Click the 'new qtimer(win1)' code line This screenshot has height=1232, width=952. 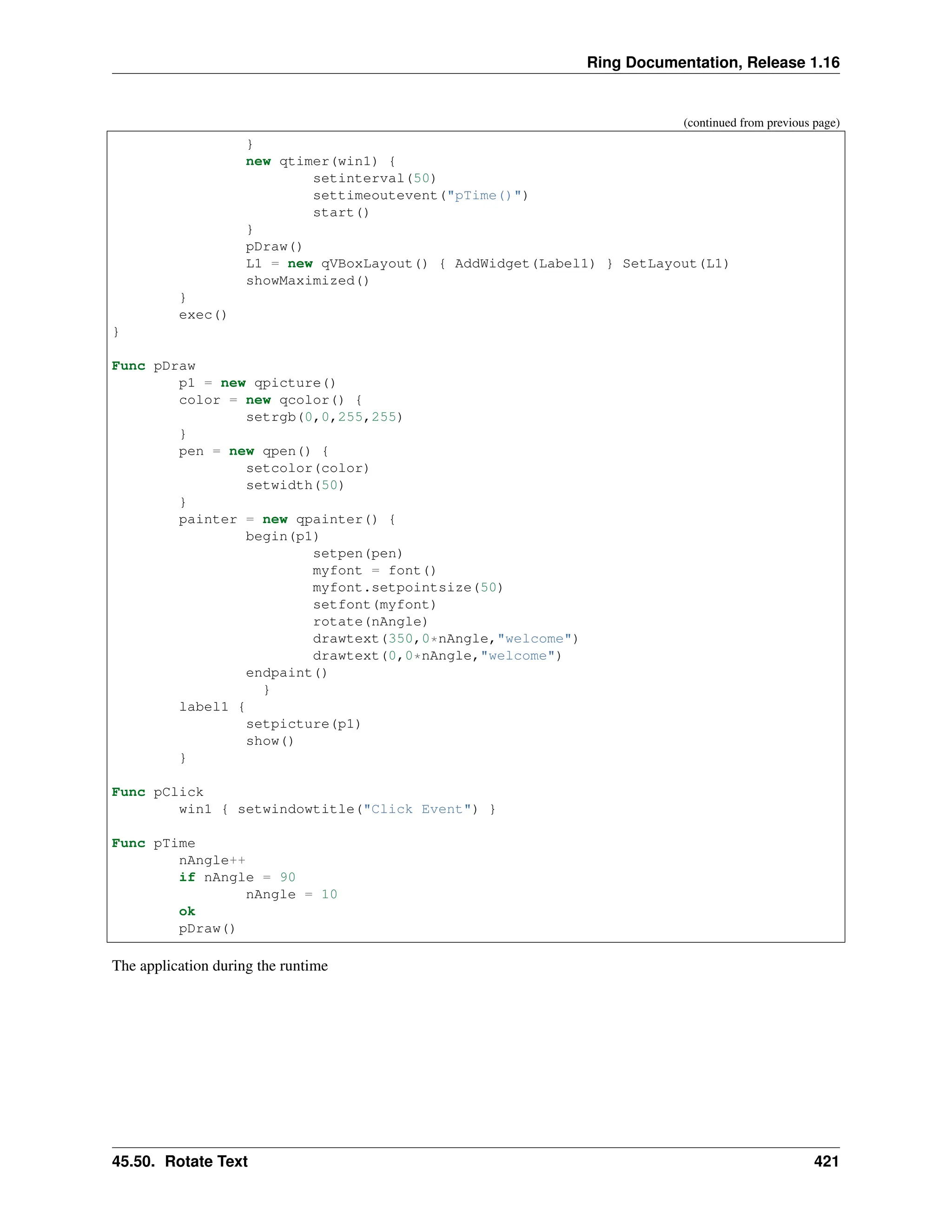(320, 161)
